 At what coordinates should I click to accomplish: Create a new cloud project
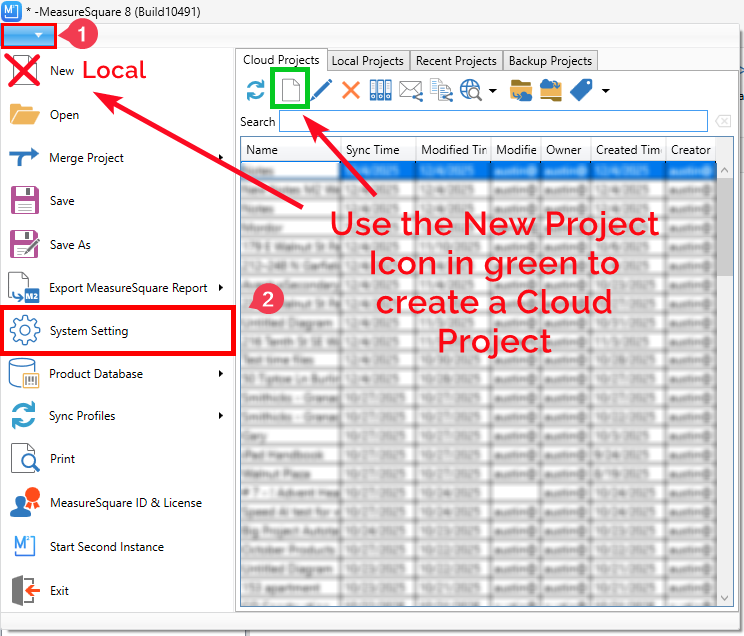coord(290,90)
